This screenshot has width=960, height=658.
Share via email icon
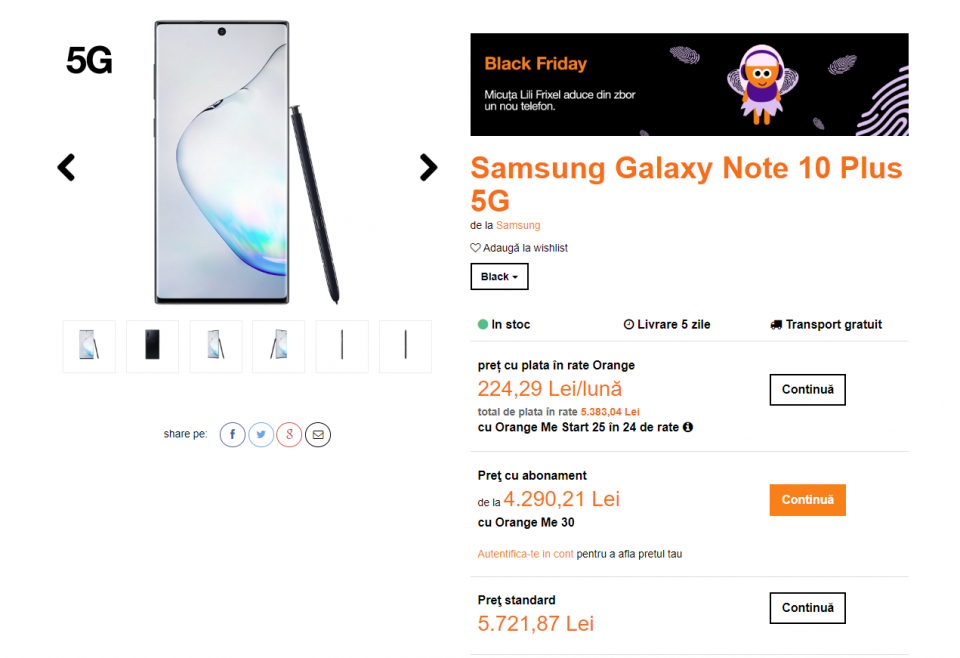(x=318, y=434)
